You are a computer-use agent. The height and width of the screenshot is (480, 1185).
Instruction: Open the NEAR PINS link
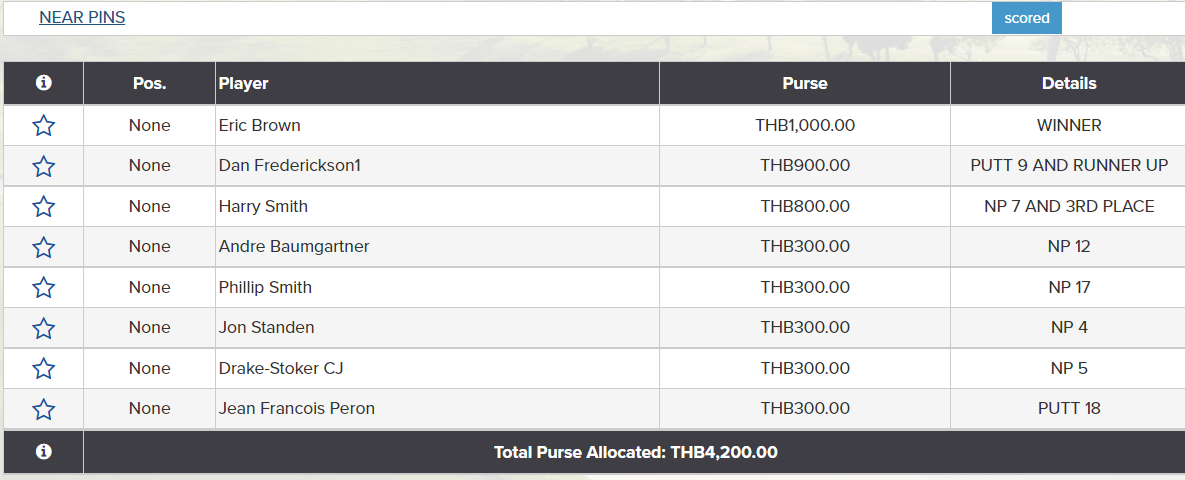click(x=82, y=18)
